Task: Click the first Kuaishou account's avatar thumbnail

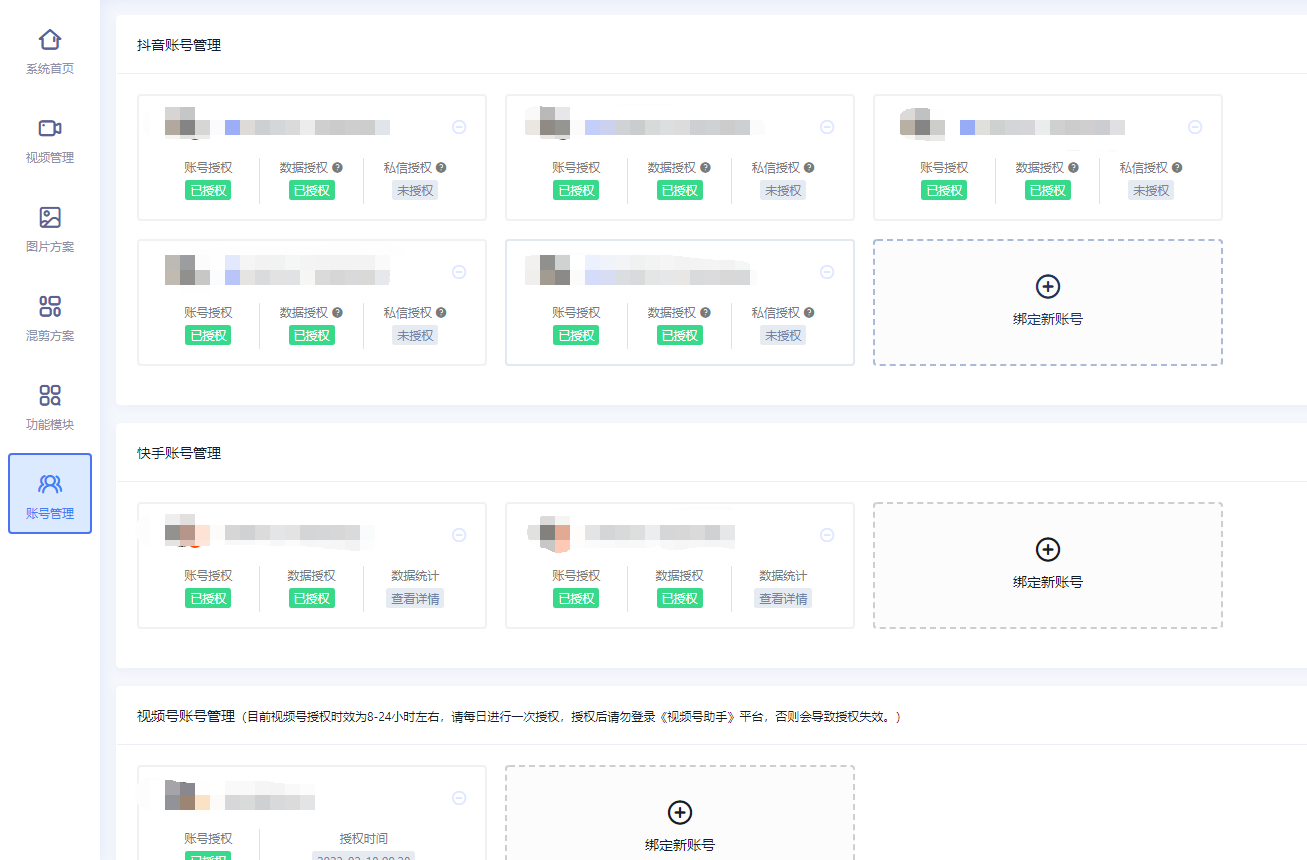Action: [x=186, y=530]
